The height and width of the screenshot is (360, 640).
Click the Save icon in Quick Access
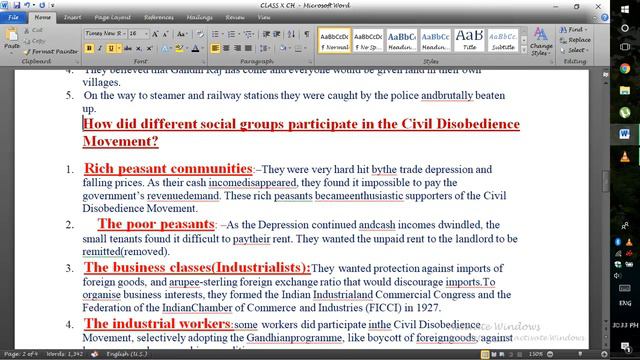click(x=17, y=5)
